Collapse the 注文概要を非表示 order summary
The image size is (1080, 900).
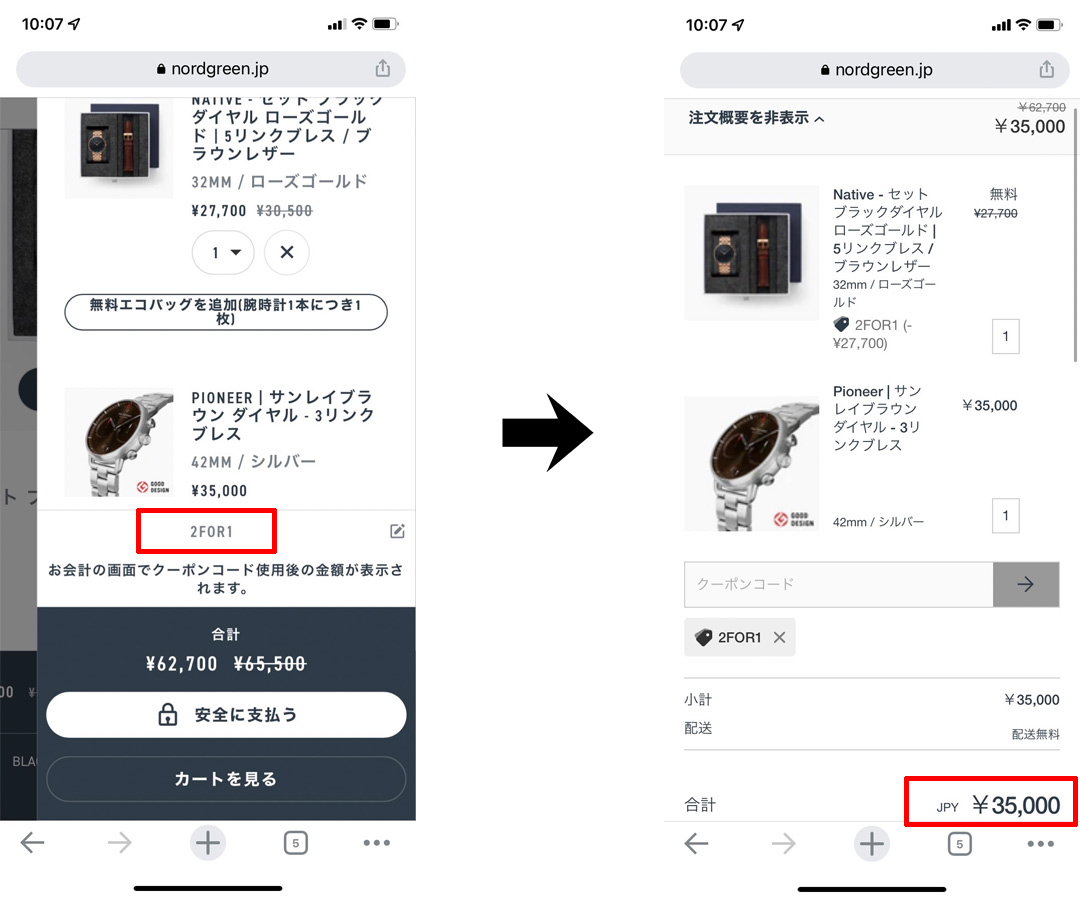pos(756,118)
